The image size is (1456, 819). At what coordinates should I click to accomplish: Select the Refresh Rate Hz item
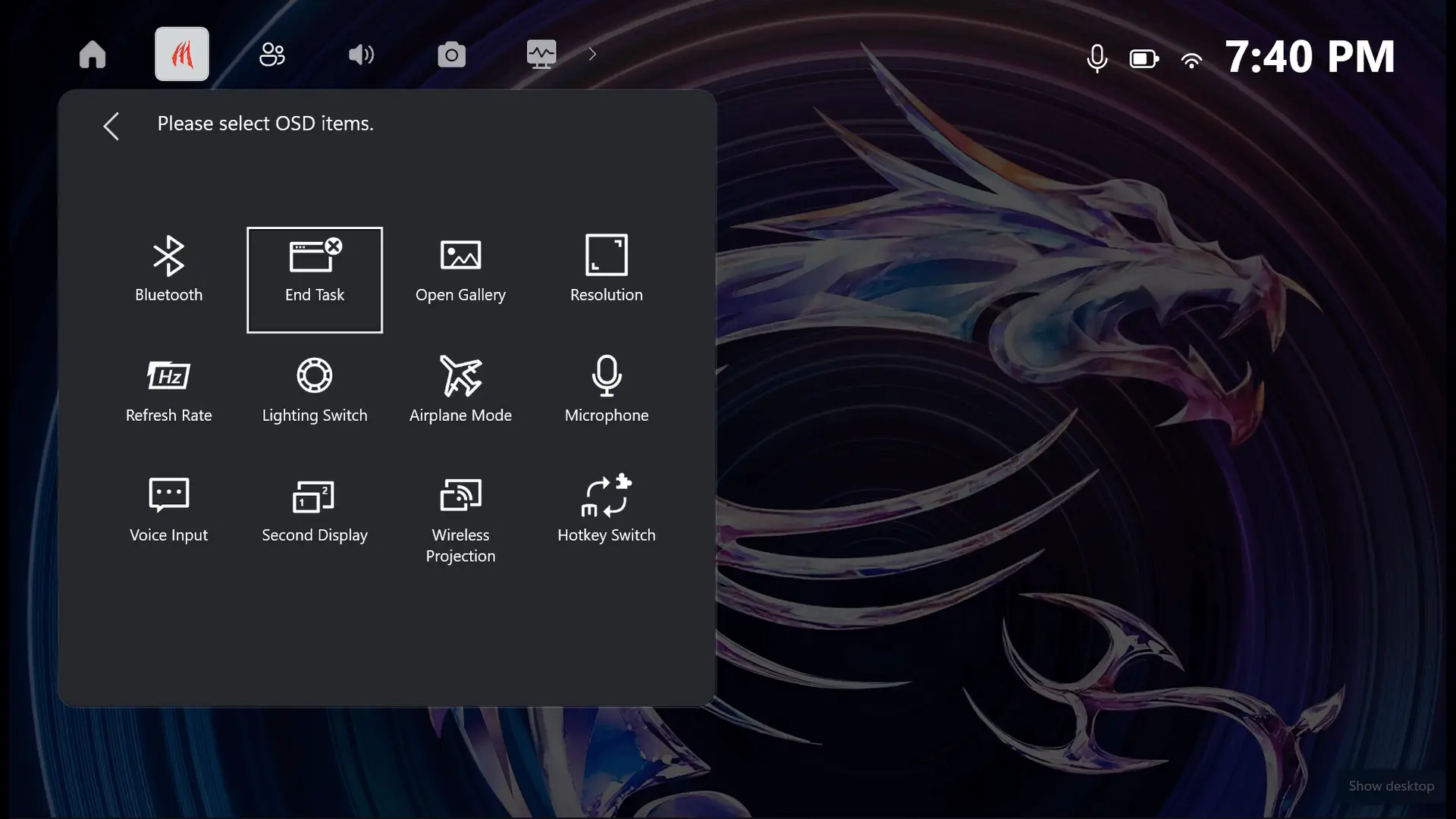(x=168, y=390)
